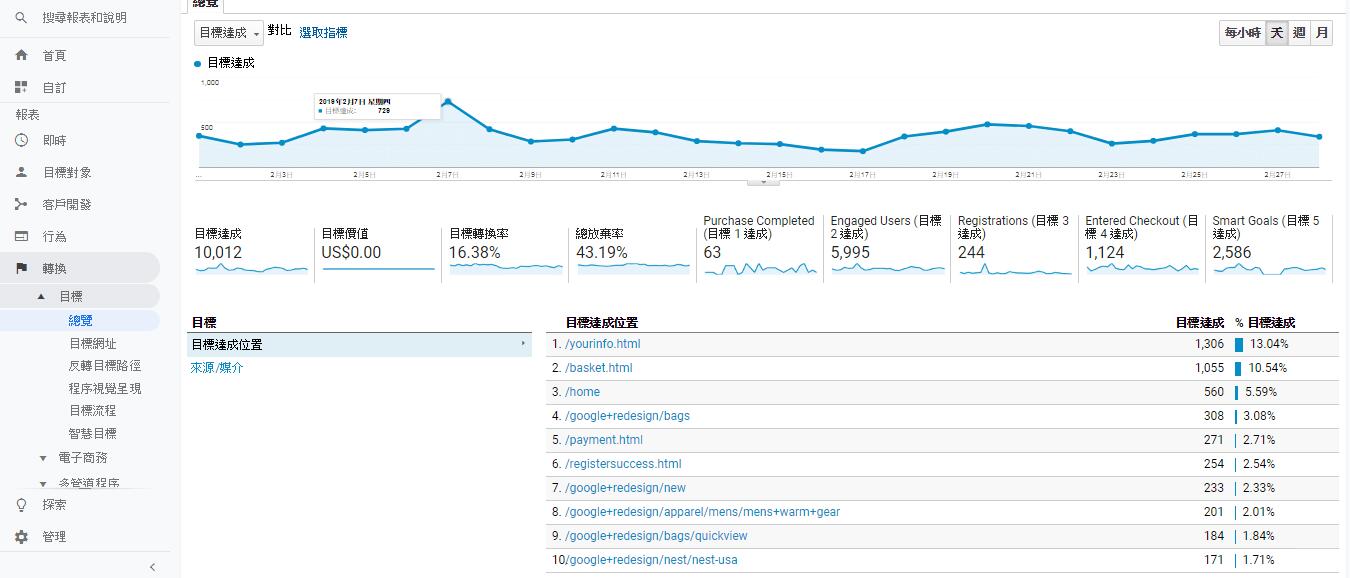This screenshot has width=1350, height=578.
Task: Click the 目標達成 legend dot
Action: click(x=198, y=63)
